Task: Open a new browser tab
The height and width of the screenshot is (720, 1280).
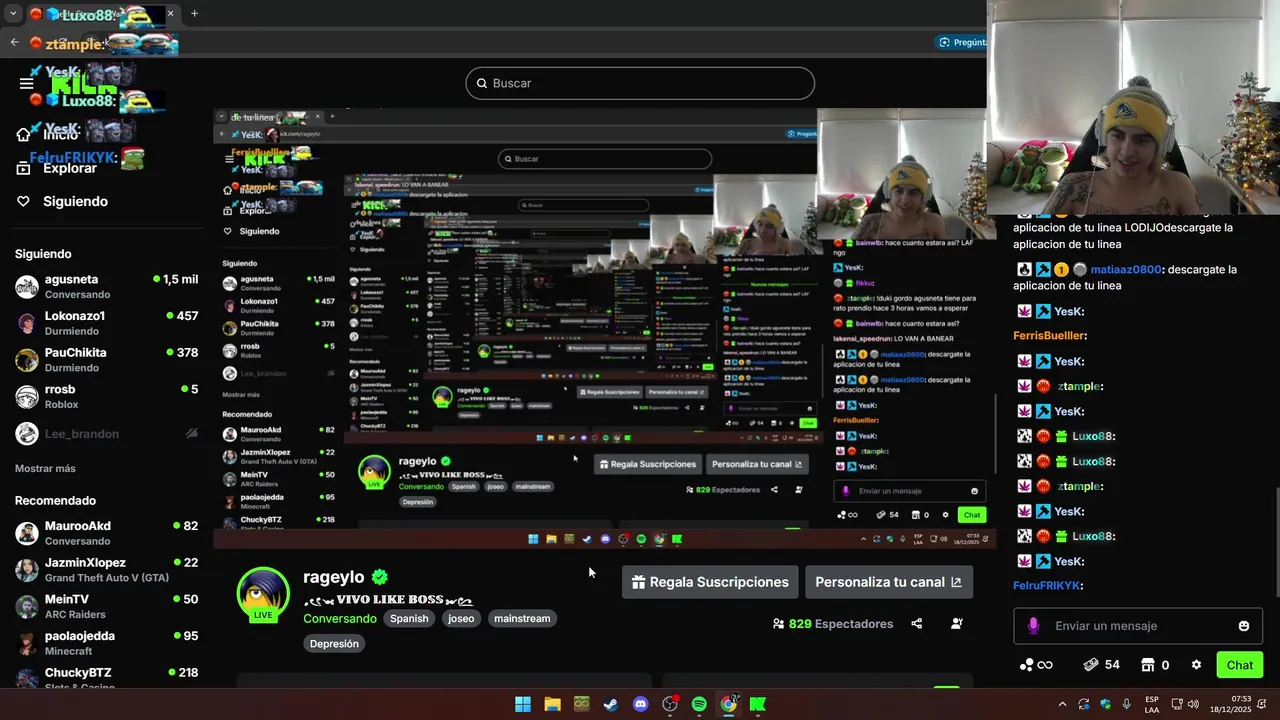Action: (x=194, y=14)
